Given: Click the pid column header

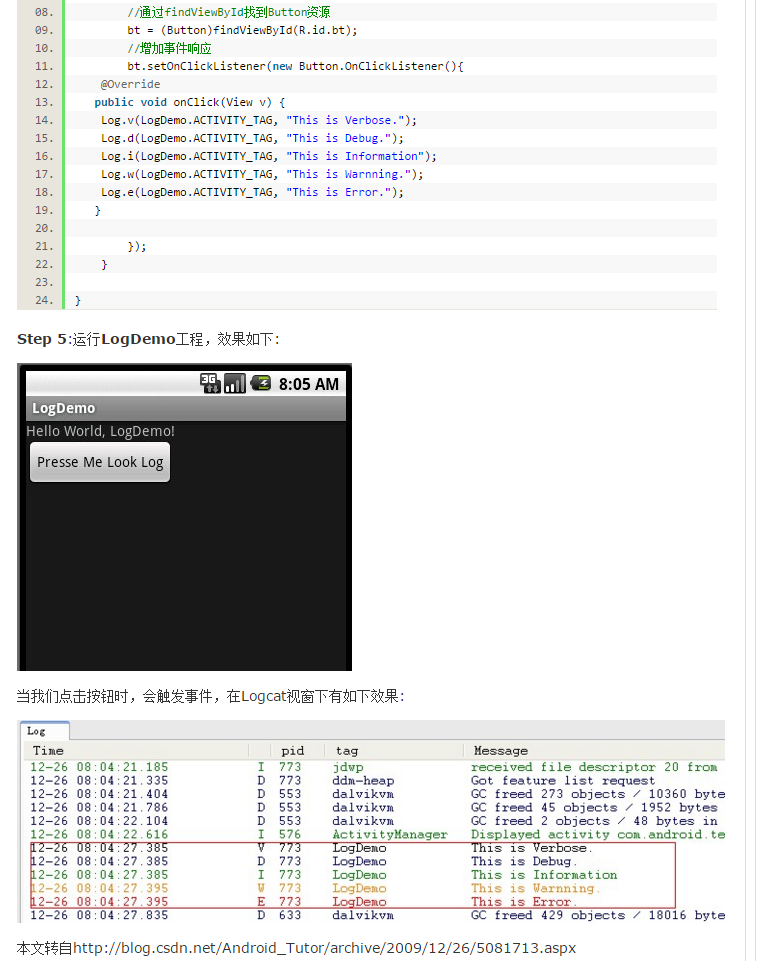Looking at the screenshot, I should coord(292,750).
